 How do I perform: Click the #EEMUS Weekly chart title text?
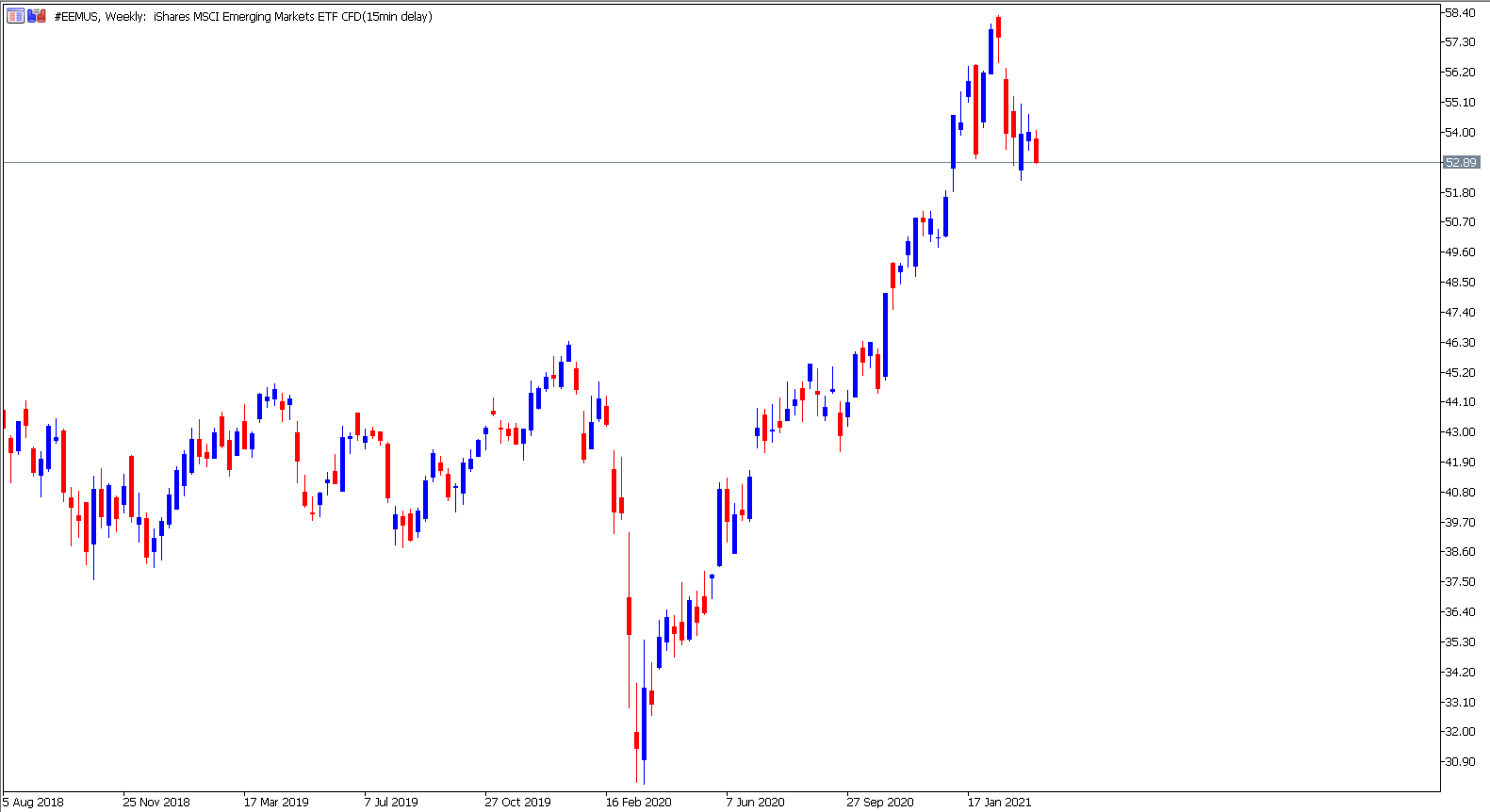click(x=243, y=16)
